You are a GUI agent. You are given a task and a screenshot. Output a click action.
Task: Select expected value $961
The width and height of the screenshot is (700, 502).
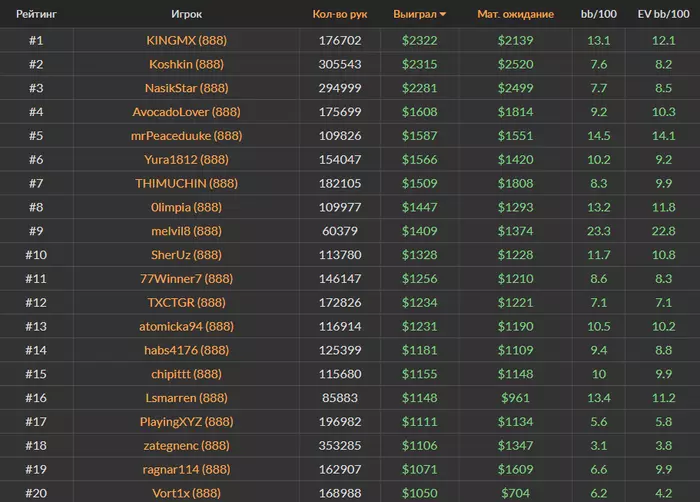coord(515,397)
